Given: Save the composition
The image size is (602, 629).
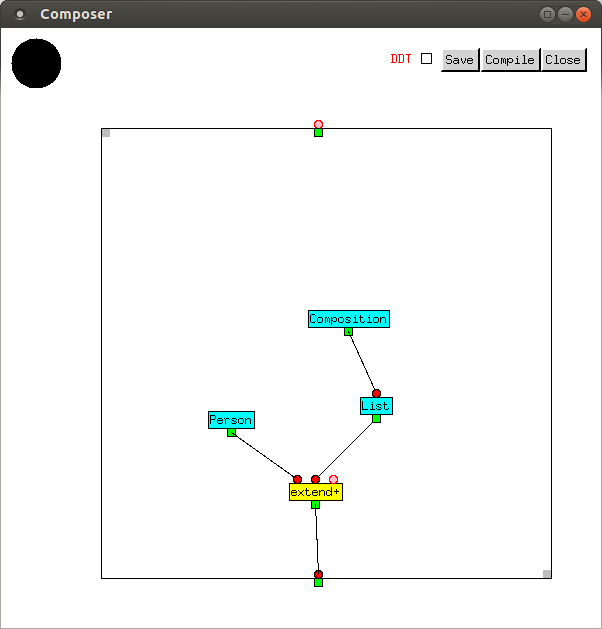Looking at the screenshot, I should click(459, 60).
